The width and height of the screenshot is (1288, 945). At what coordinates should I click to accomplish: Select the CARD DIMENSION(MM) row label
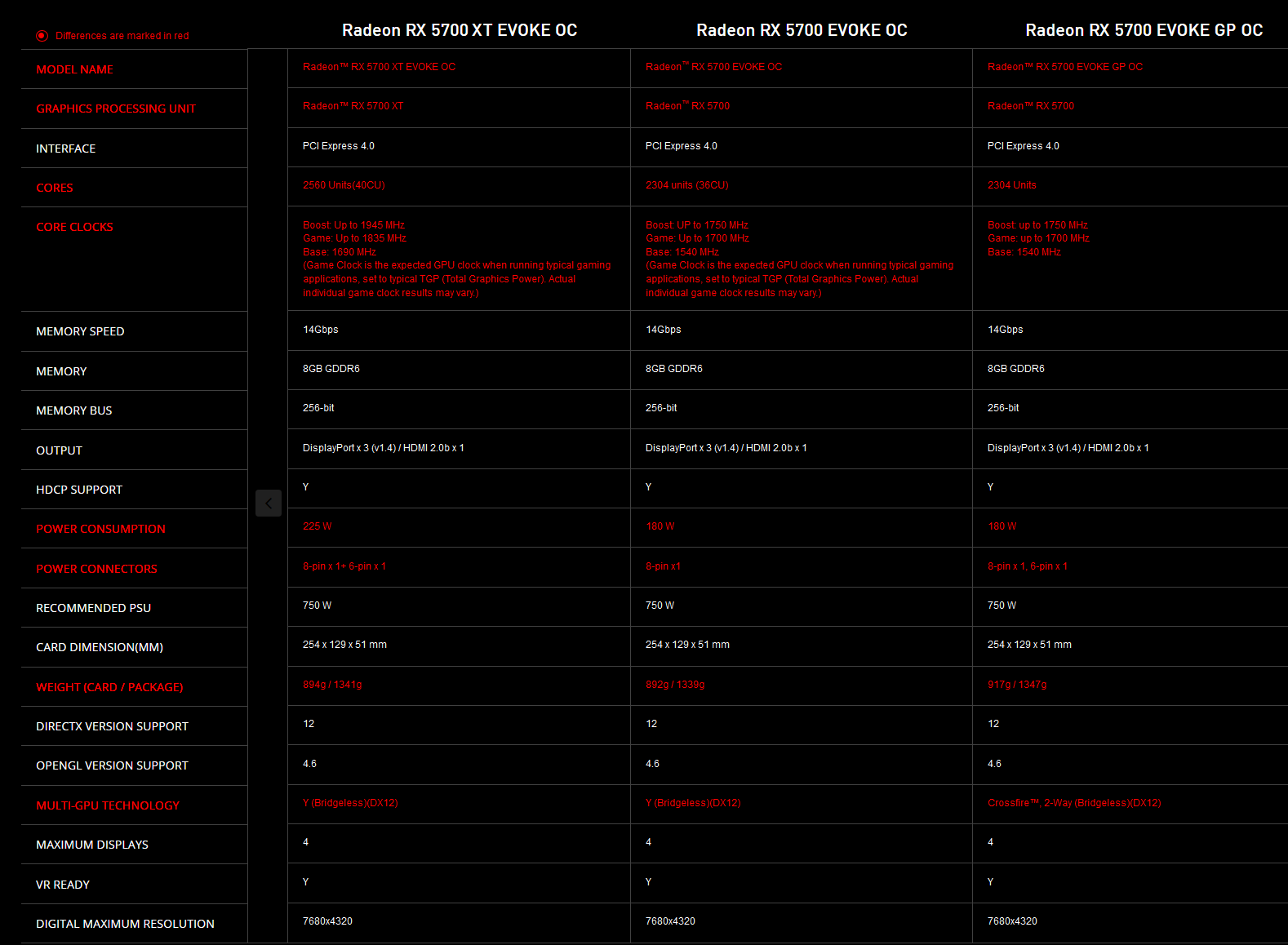(x=100, y=647)
